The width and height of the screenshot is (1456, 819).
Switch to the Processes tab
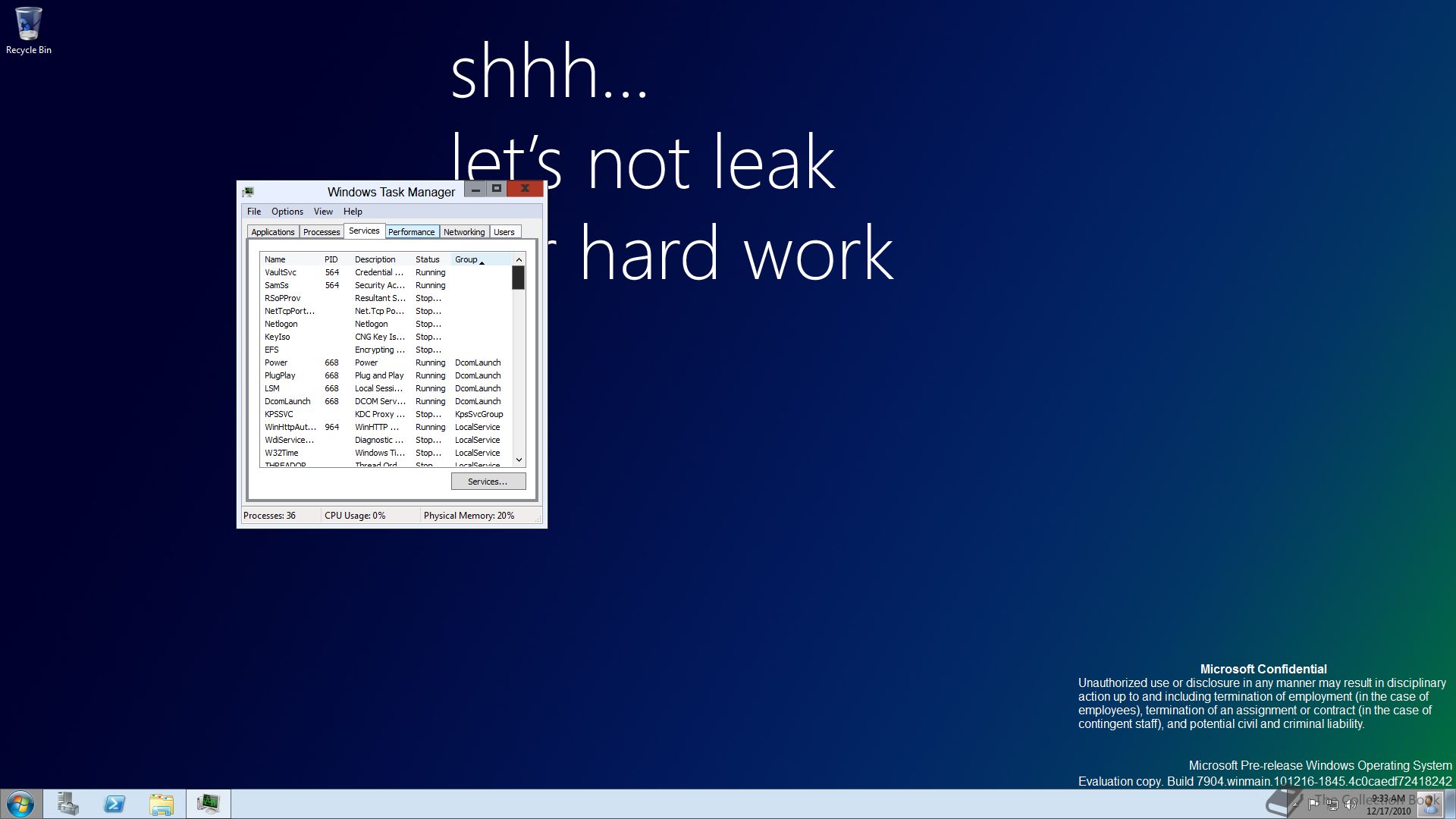tap(322, 232)
